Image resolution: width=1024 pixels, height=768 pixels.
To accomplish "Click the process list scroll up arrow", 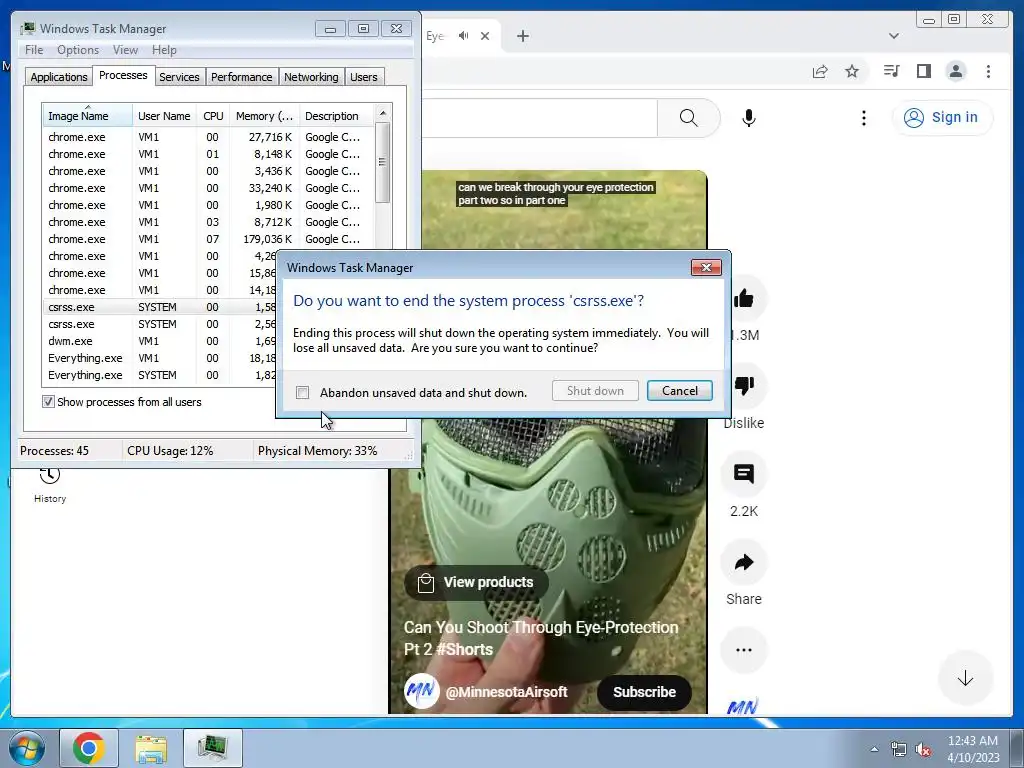I will tap(383, 113).
